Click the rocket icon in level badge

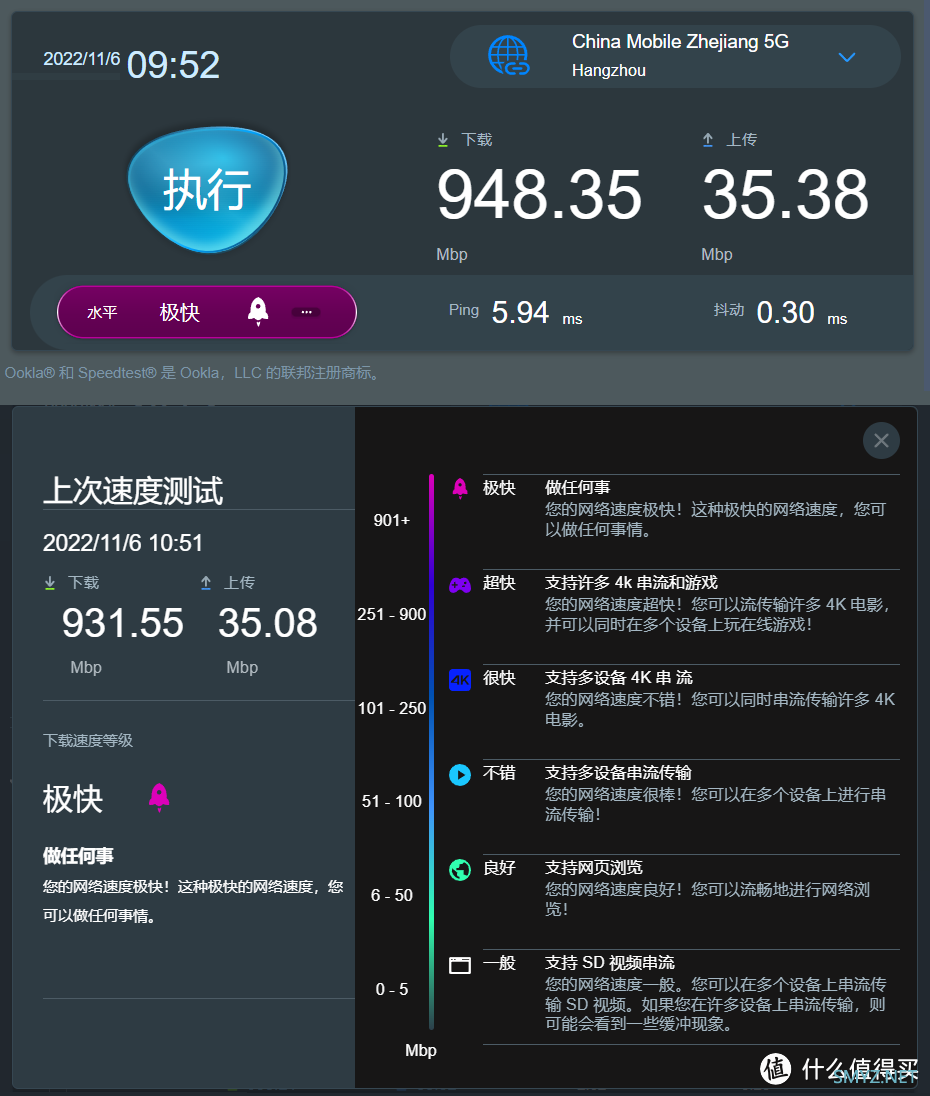[x=258, y=311]
